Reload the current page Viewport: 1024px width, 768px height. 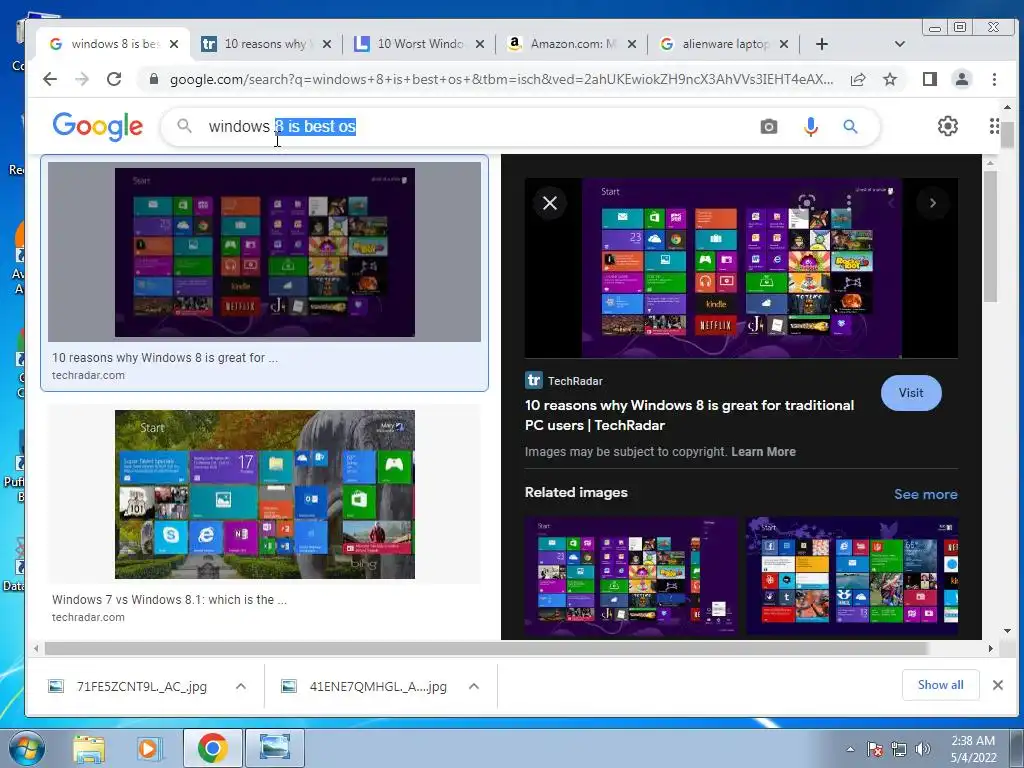[114, 80]
